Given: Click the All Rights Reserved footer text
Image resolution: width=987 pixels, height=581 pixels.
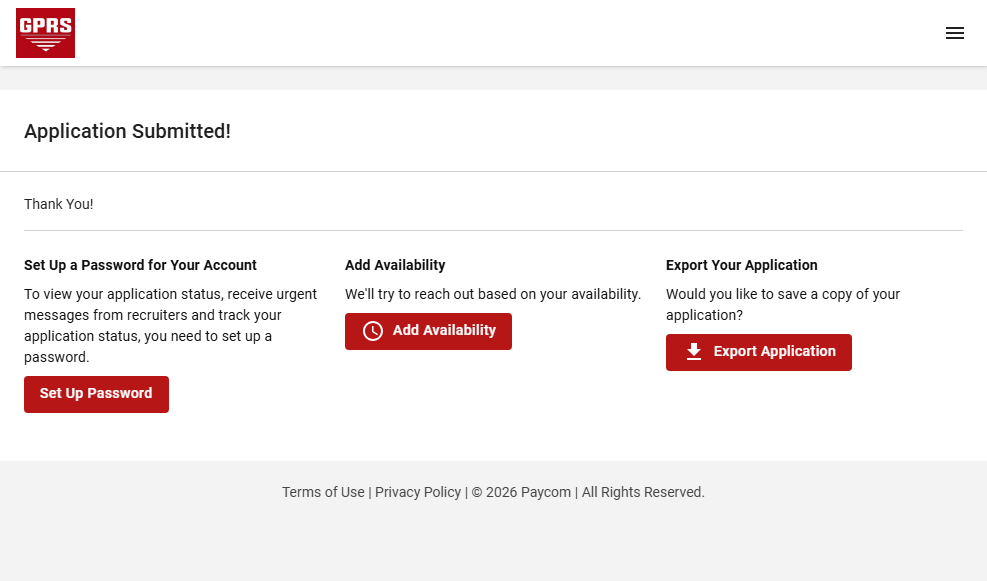Looking at the screenshot, I should tap(643, 492).
